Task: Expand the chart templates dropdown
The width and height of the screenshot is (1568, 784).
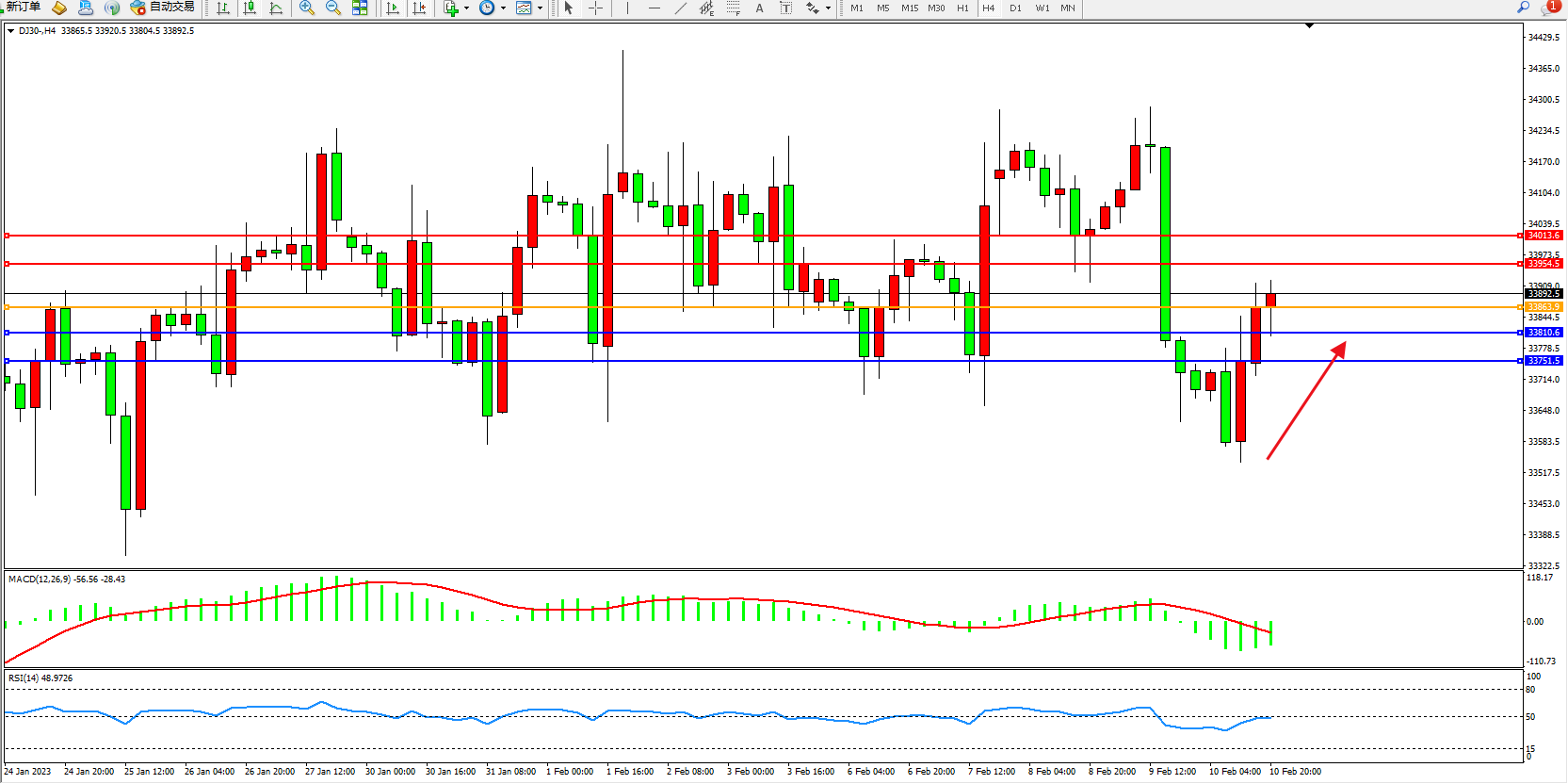Action: [x=540, y=8]
